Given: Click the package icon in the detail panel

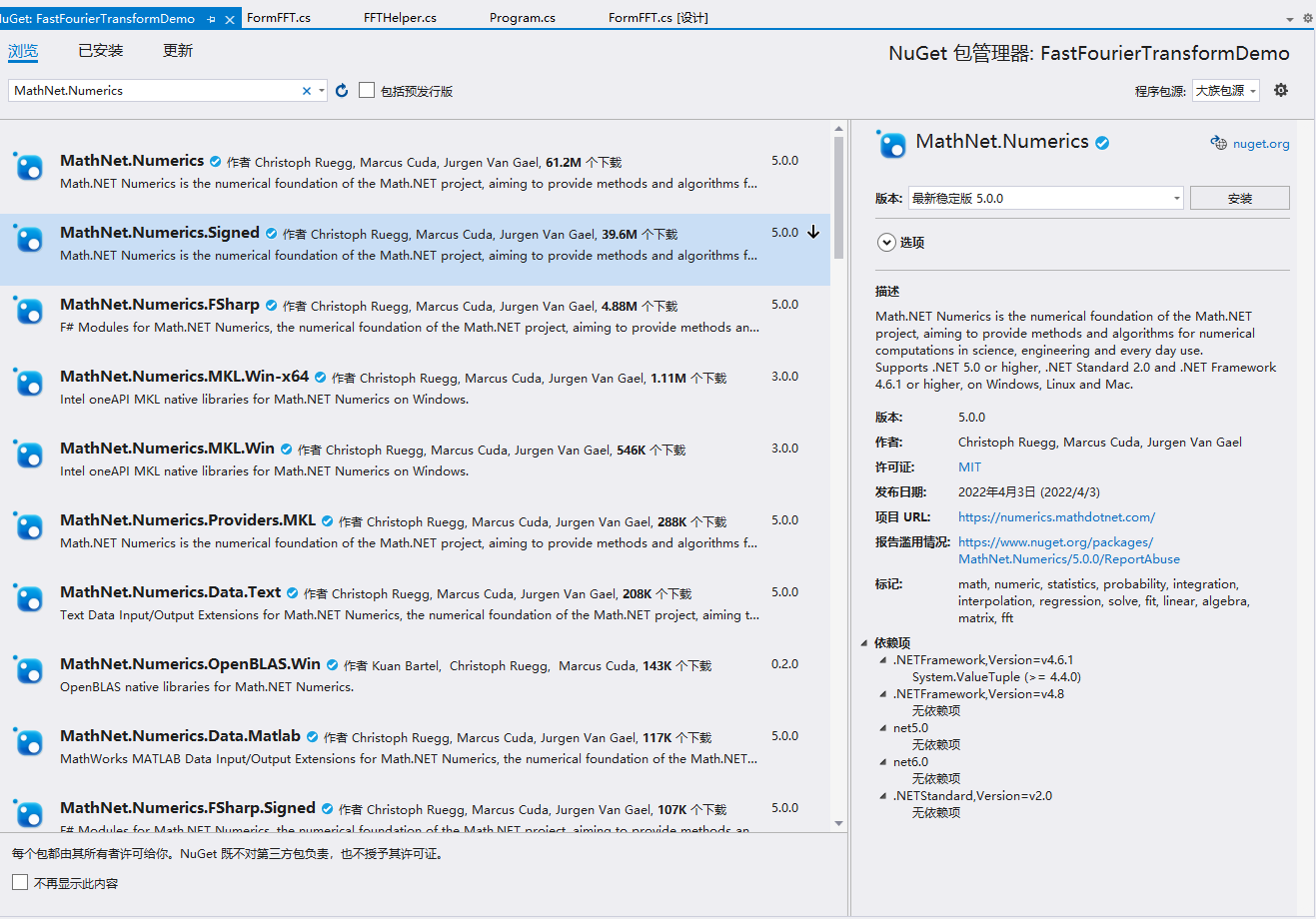Looking at the screenshot, I should coord(891,145).
